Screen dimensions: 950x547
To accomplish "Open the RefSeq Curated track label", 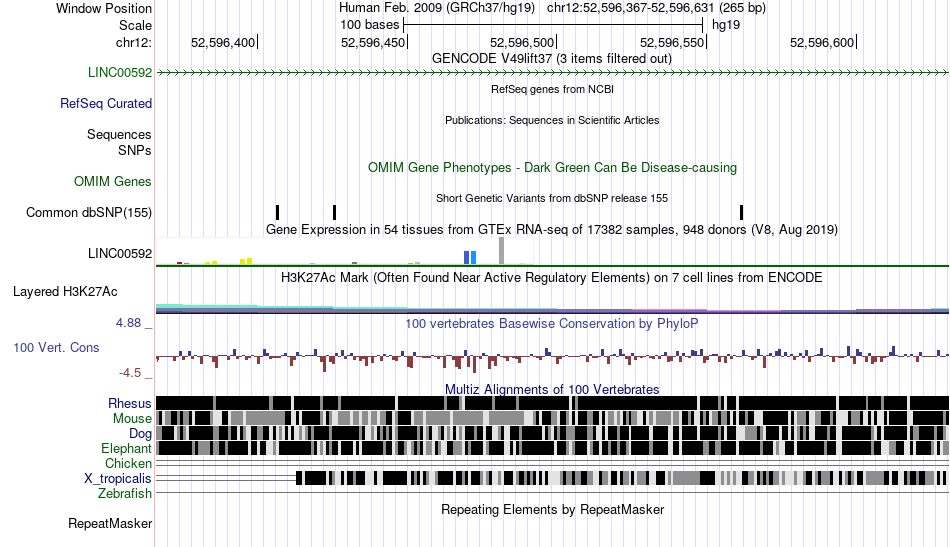I will [106, 104].
